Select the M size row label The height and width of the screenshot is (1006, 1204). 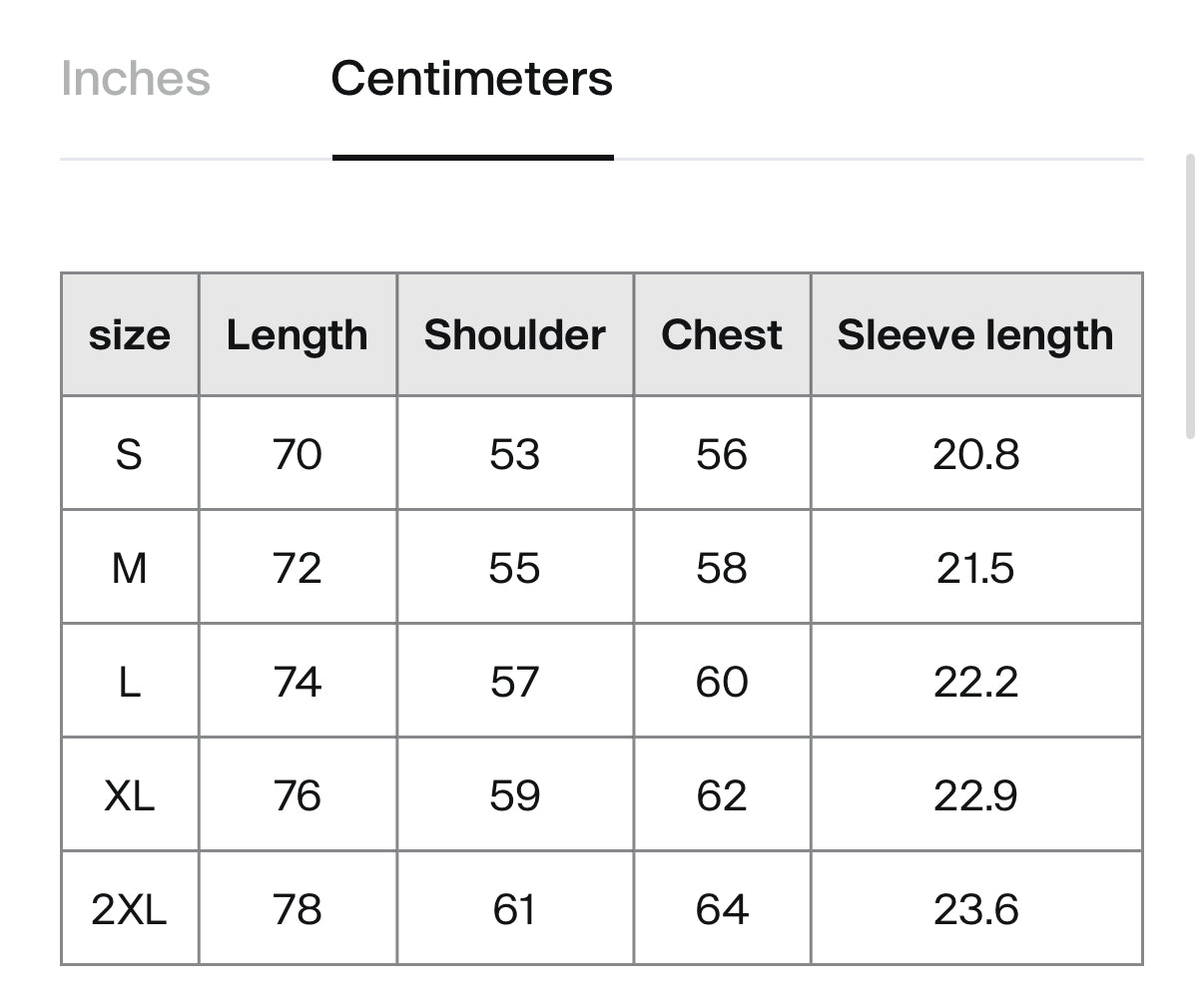point(130,568)
